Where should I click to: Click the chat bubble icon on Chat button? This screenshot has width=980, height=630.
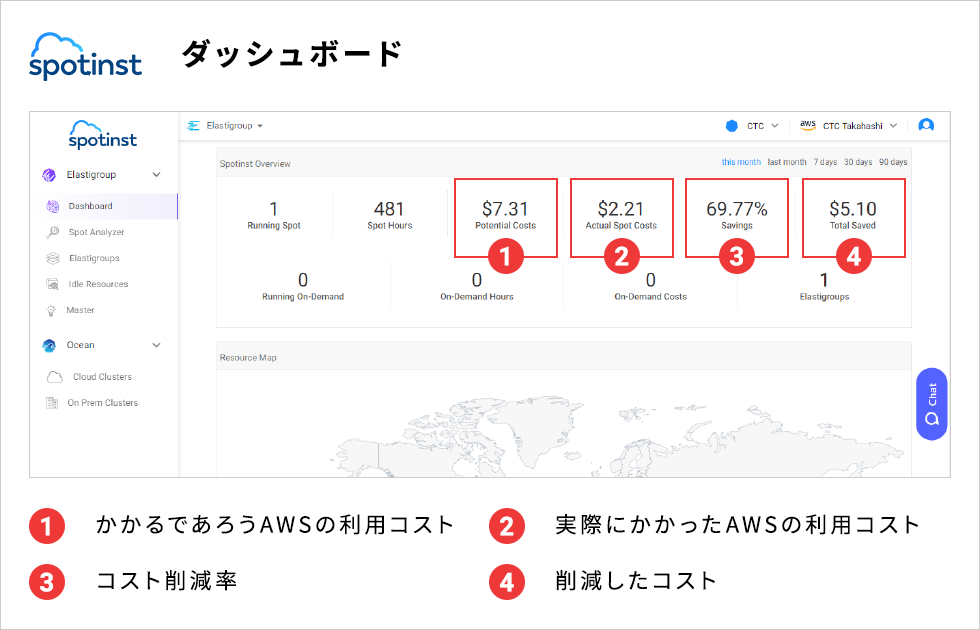(x=932, y=419)
